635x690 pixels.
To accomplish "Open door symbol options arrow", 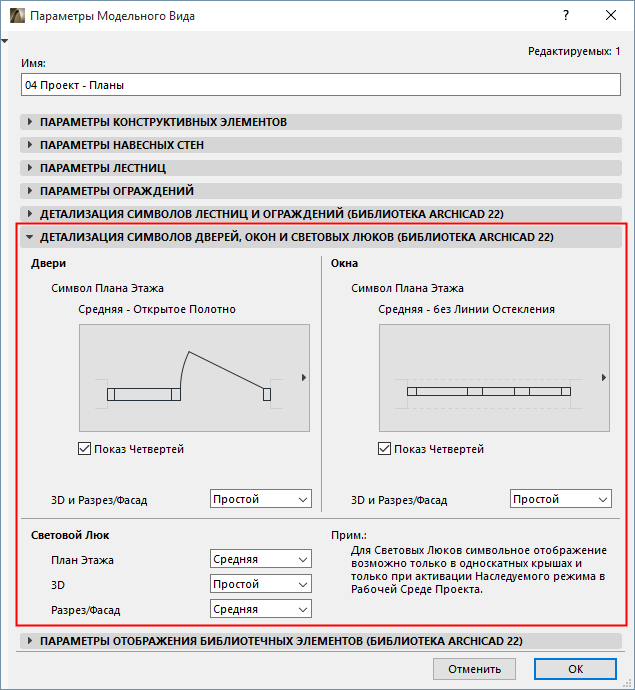I will [x=304, y=378].
